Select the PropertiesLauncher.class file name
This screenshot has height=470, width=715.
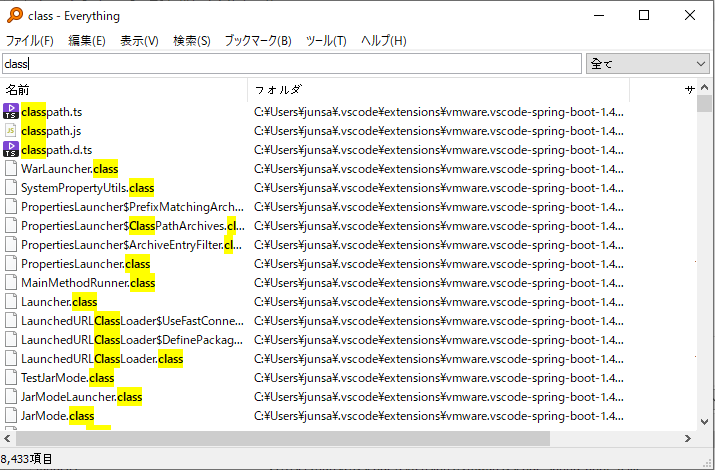tap(85, 264)
